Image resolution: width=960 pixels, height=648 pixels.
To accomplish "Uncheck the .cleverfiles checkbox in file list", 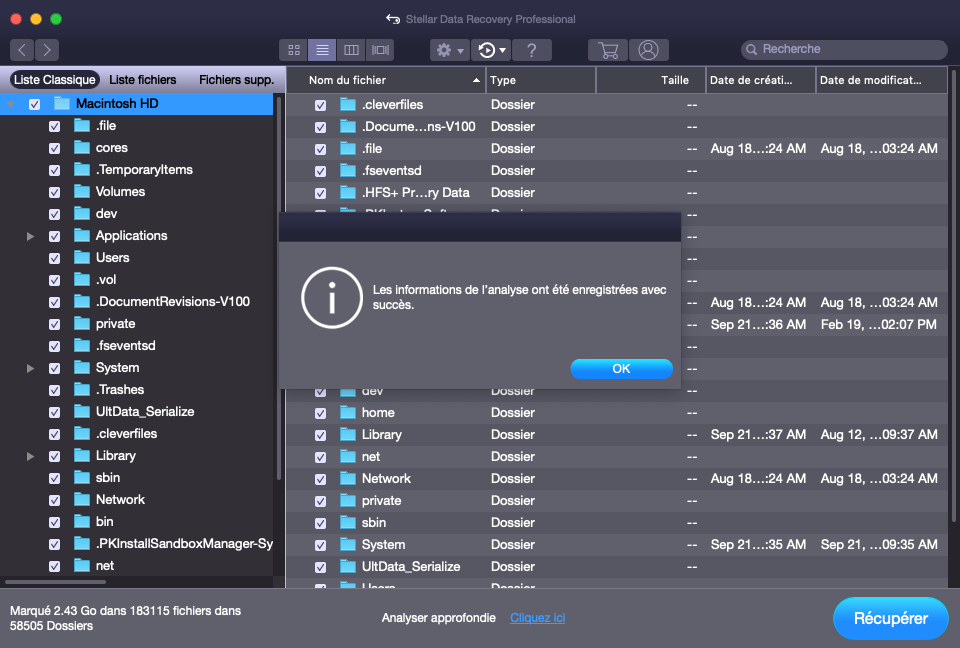I will point(320,105).
